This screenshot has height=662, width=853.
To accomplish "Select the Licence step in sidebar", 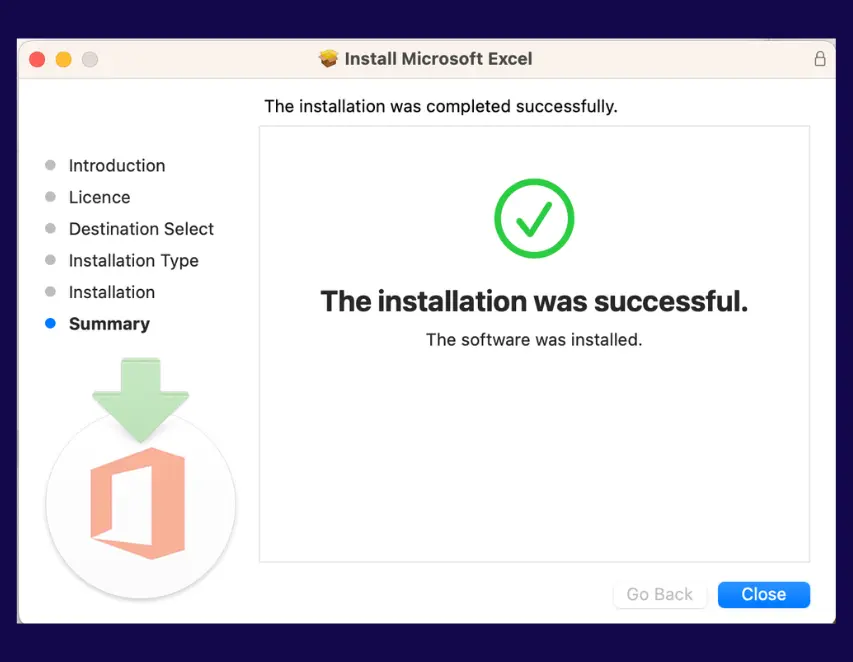I will click(100, 197).
